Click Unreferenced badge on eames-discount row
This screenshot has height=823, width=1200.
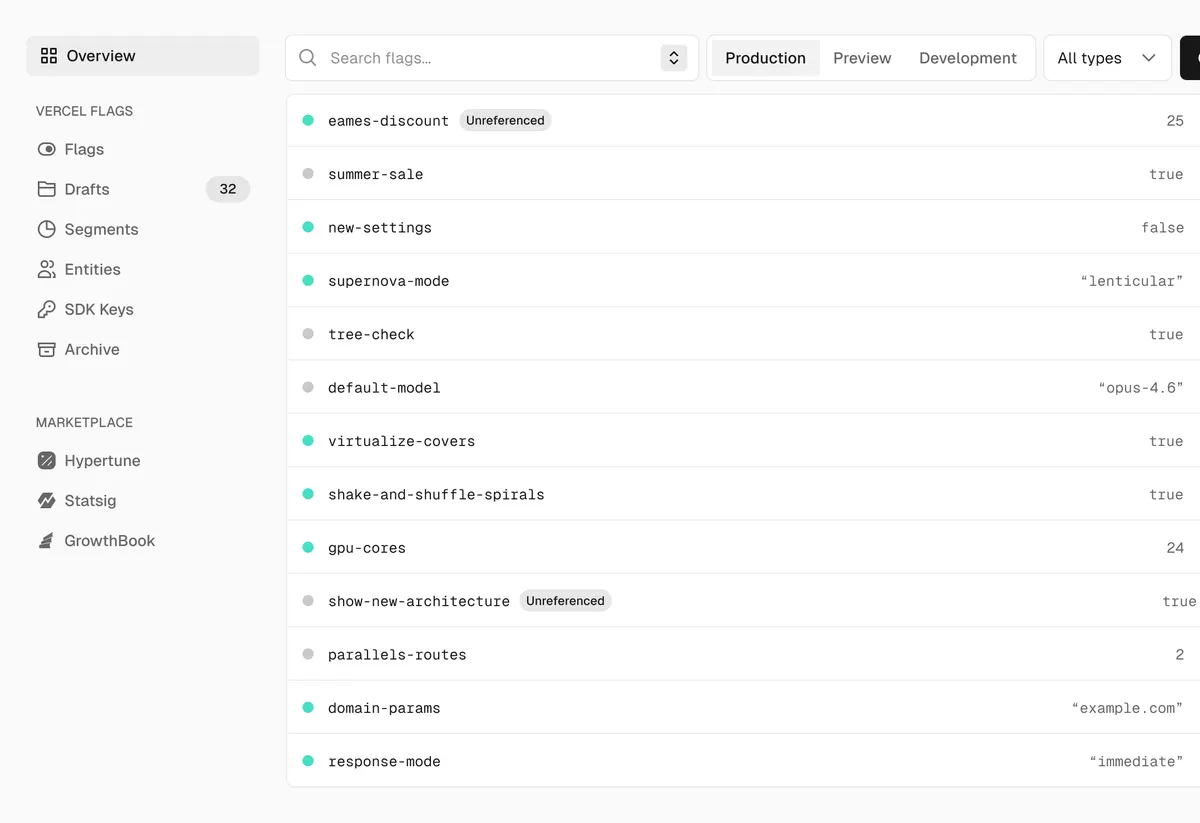click(505, 120)
